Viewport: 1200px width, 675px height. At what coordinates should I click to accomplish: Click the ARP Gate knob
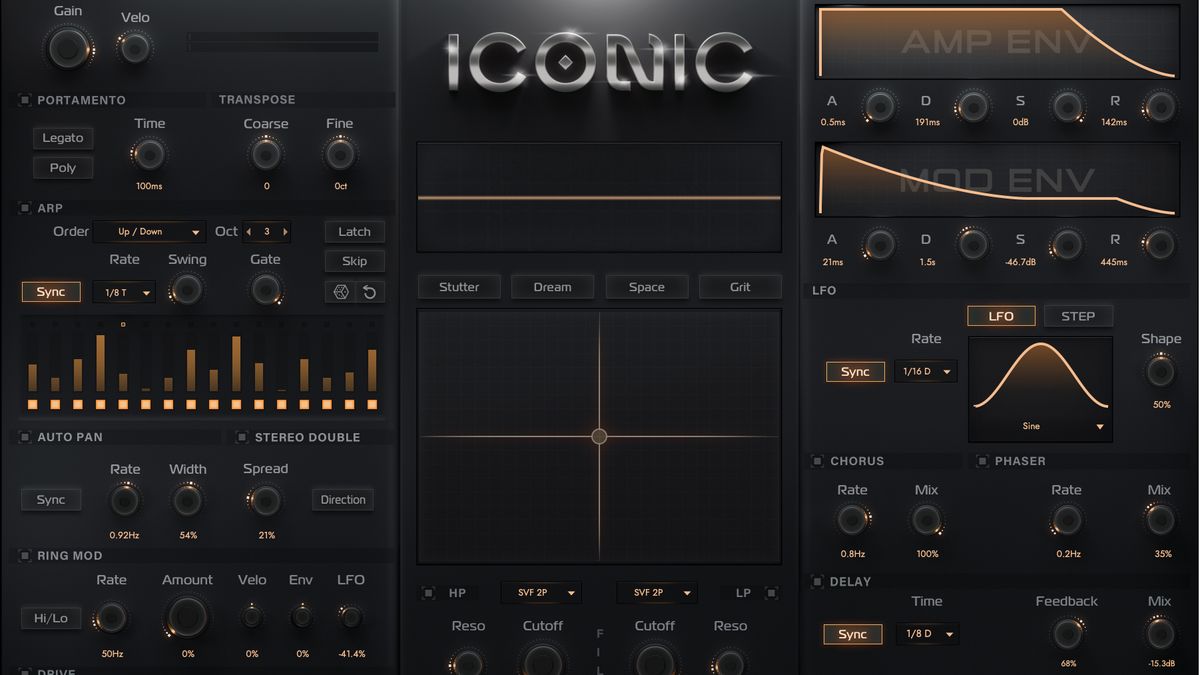point(266,290)
